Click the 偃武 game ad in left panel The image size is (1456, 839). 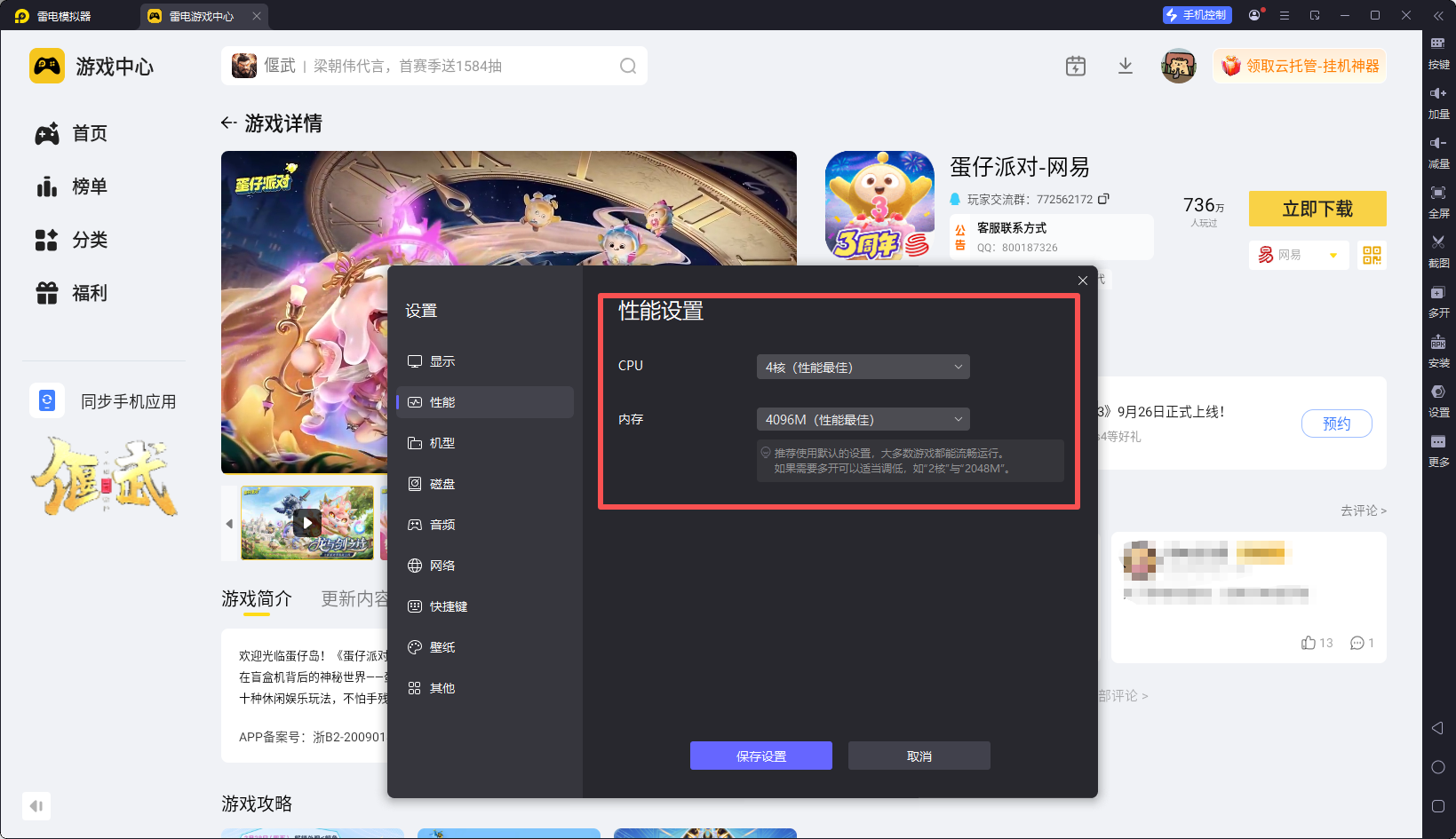click(104, 476)
